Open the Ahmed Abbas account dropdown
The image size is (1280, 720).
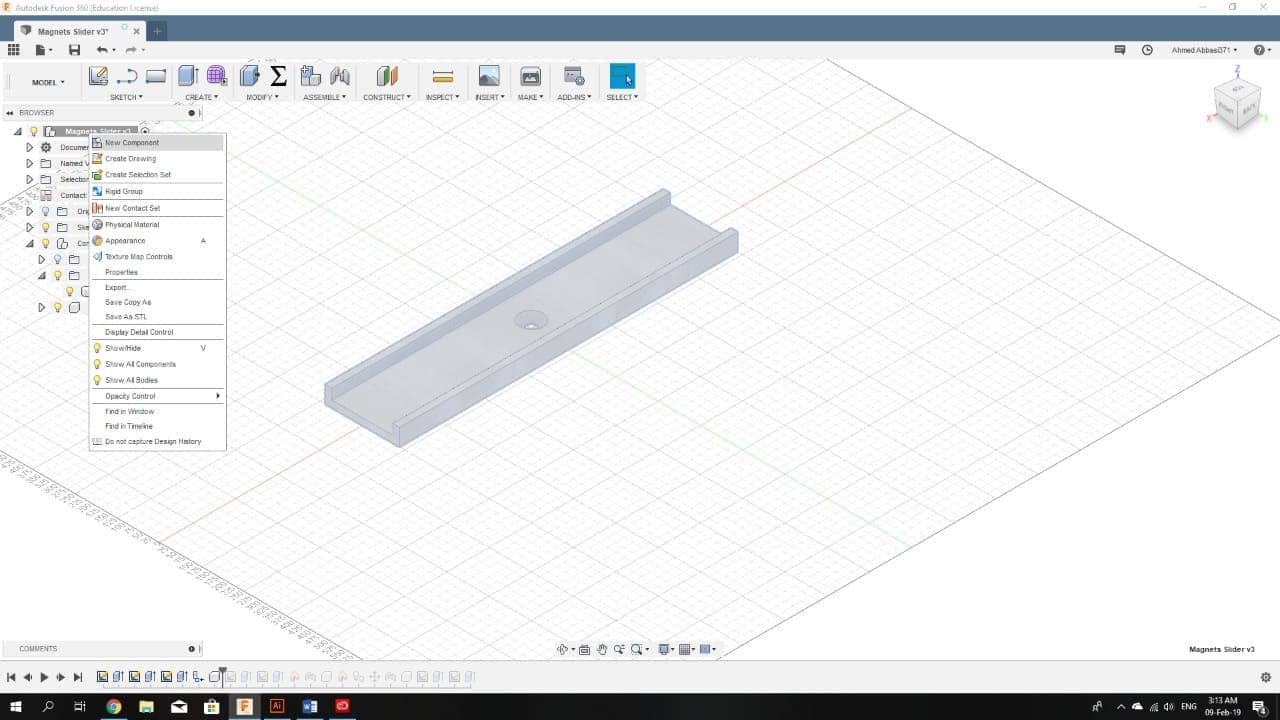coord(1204,50)
